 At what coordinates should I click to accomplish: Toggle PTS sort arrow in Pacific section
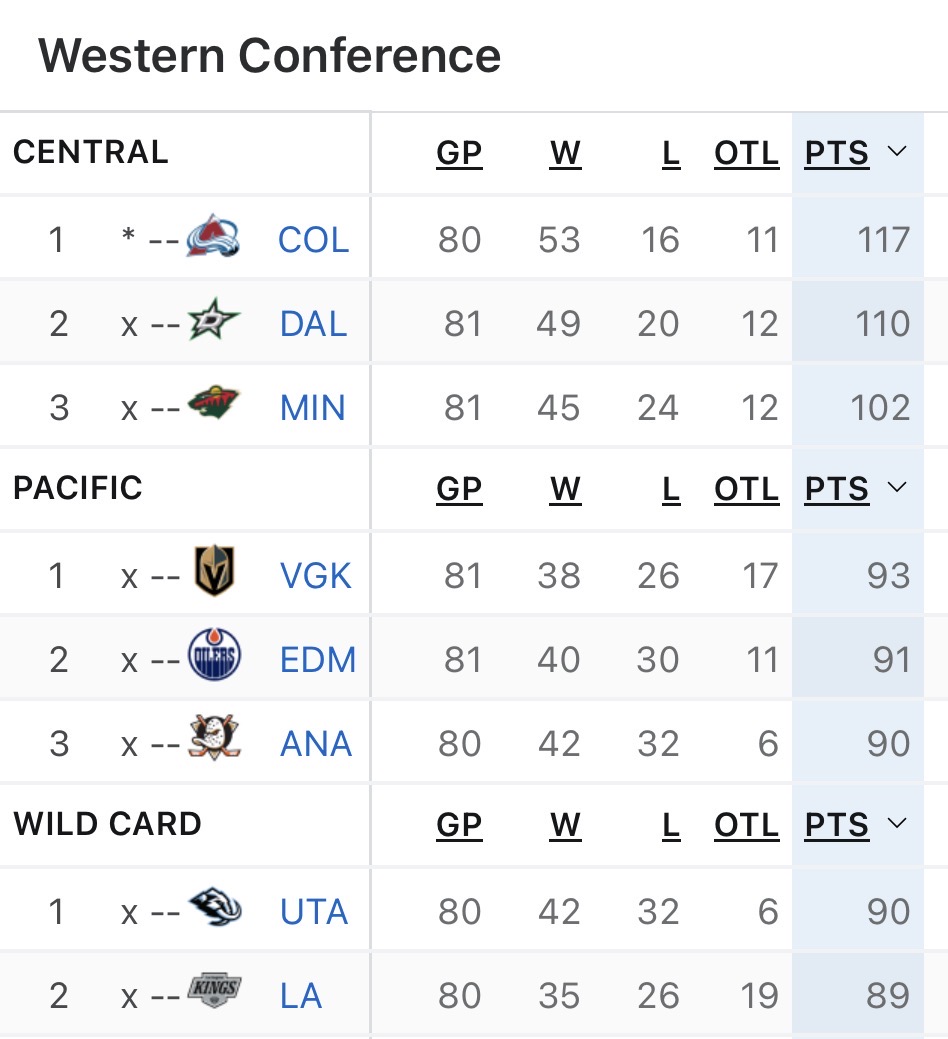pos(896,488)
